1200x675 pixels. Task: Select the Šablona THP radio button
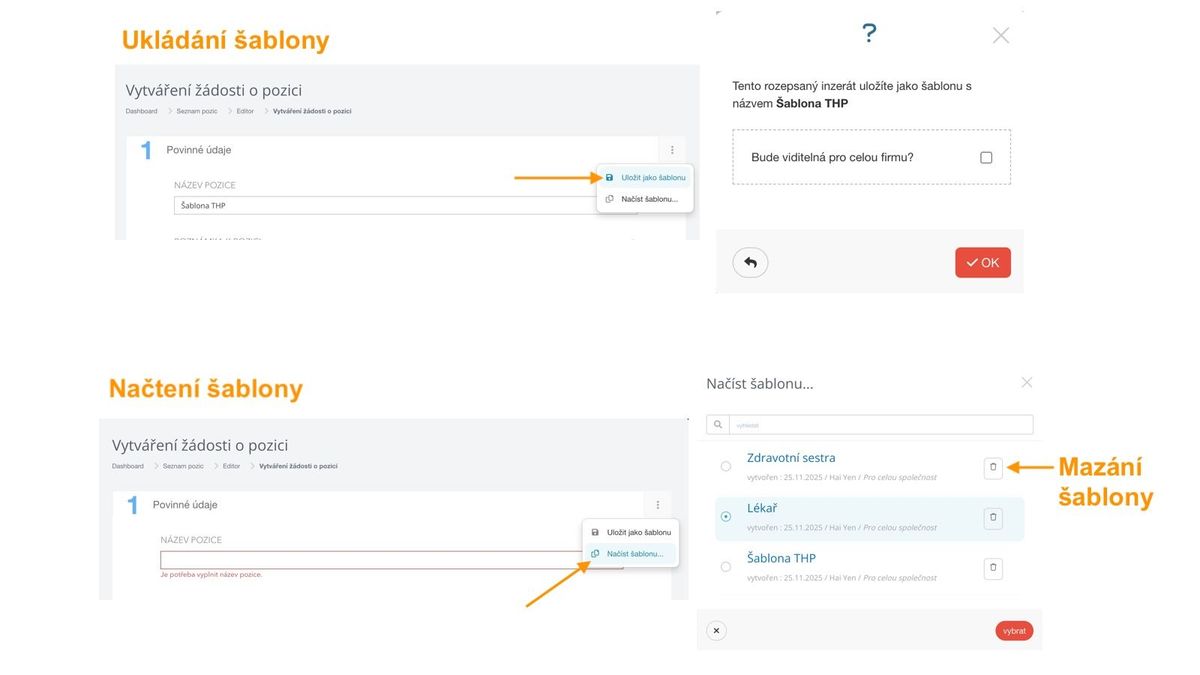(726, 567)
